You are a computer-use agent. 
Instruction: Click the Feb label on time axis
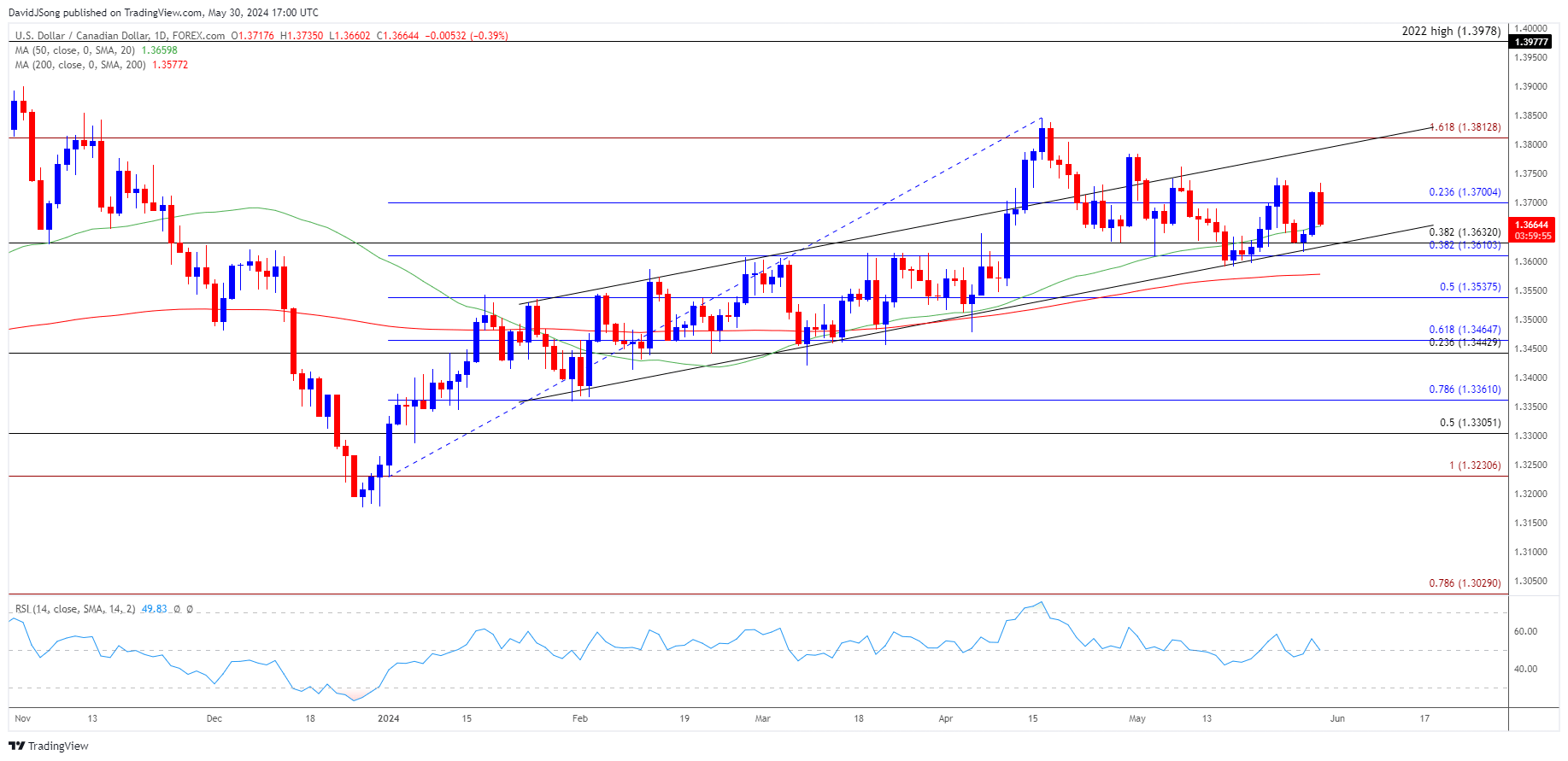(580, 718)
